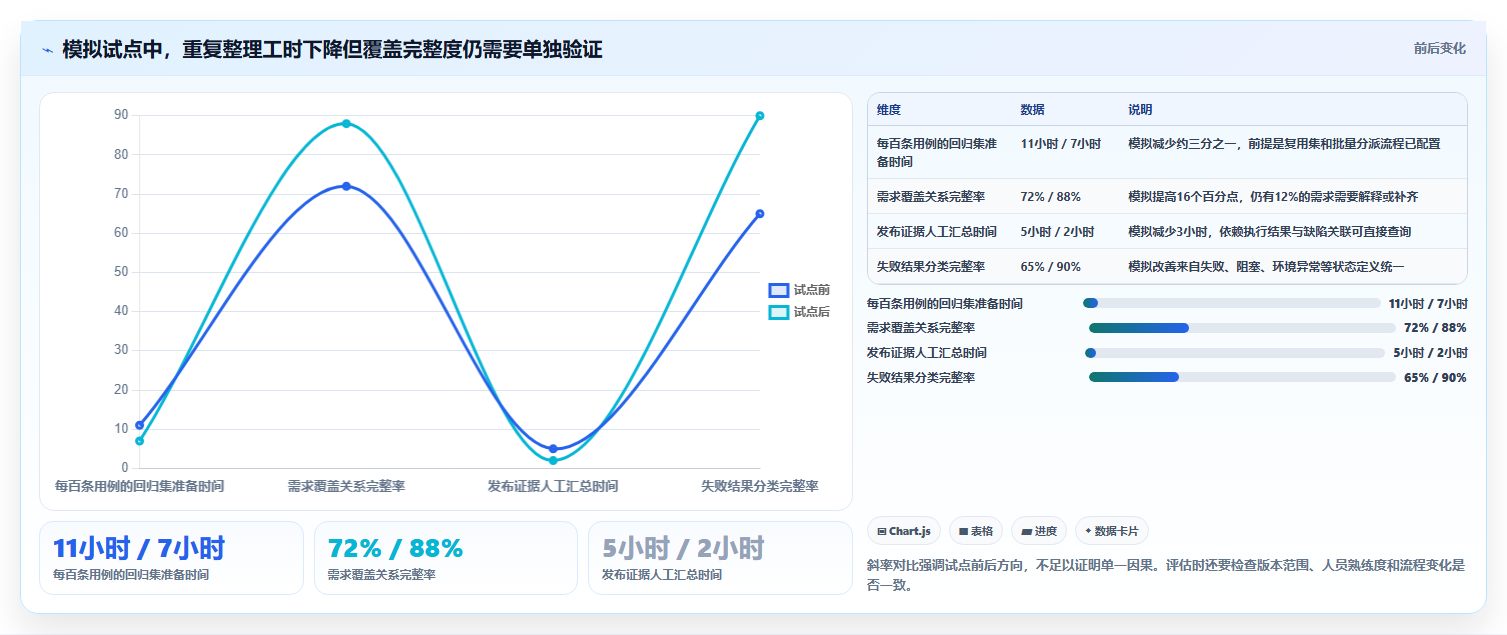Click the y-axis value 90
The image size is (1507, 635).
coord(121,115)
